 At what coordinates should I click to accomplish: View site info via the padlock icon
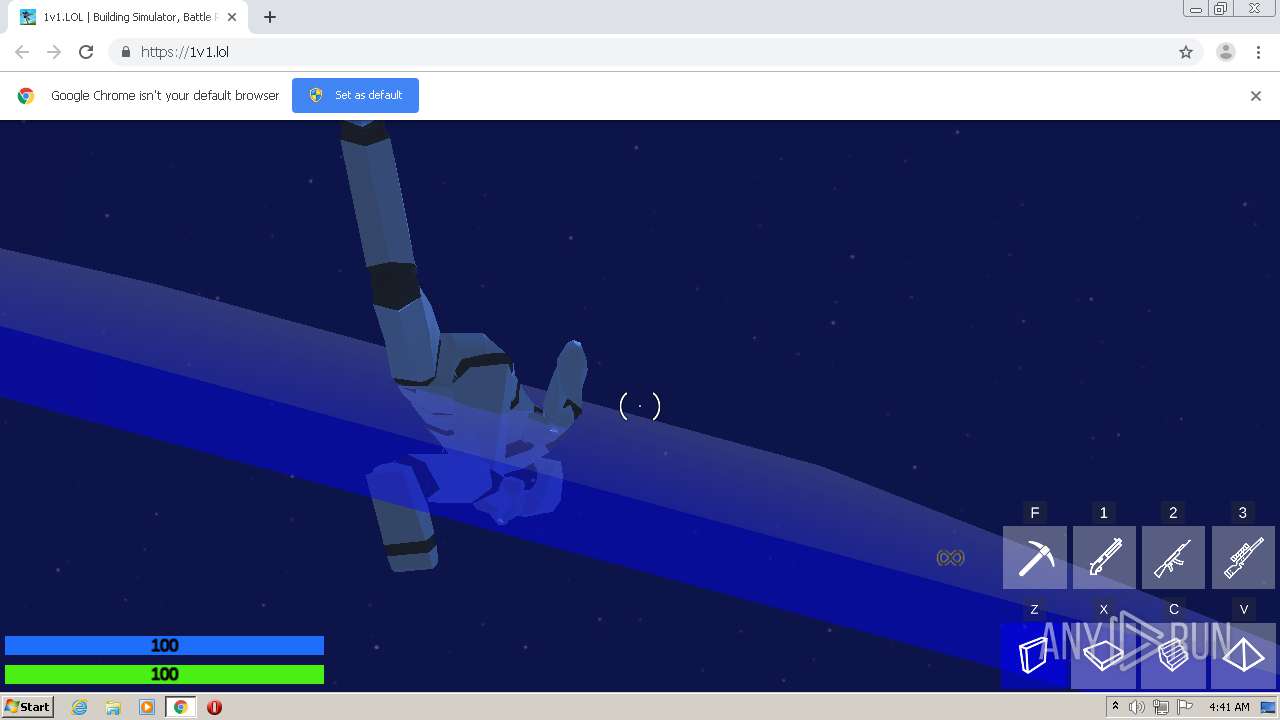tap(125, 52)
